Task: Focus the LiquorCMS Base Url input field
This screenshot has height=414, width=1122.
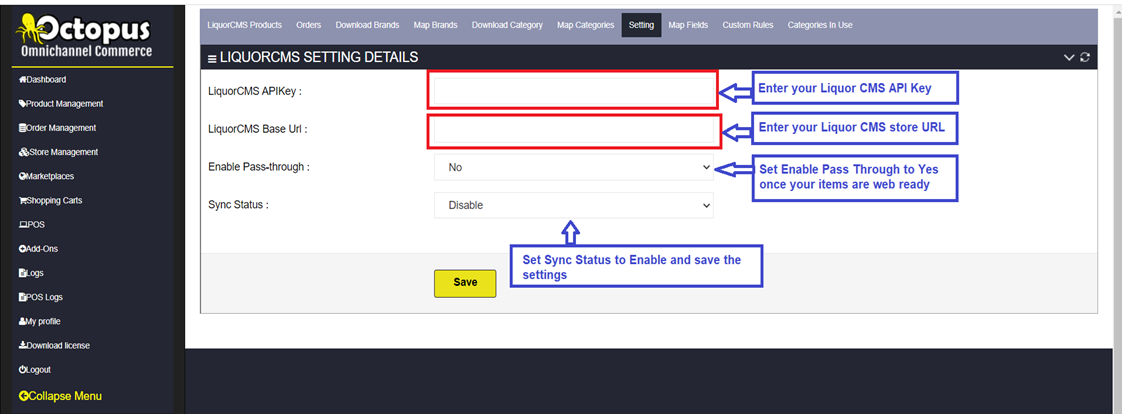Action: click(573, 131)
